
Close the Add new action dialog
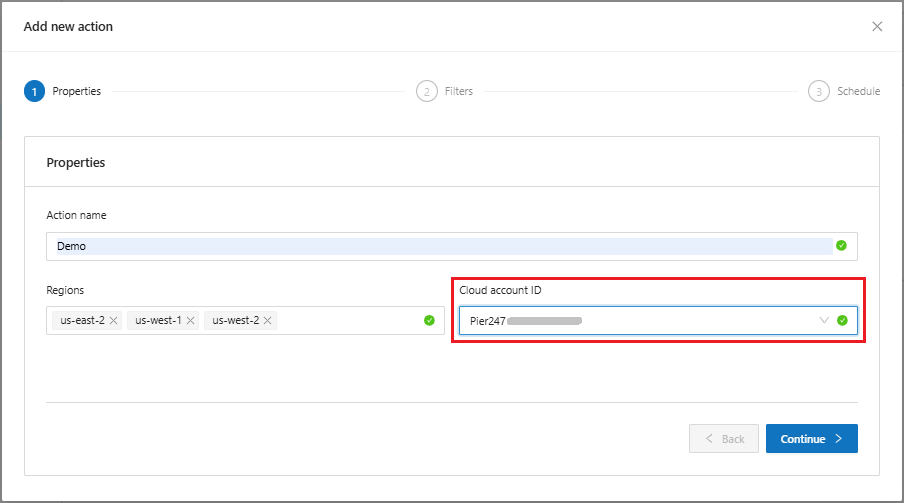tap(877, 26)
